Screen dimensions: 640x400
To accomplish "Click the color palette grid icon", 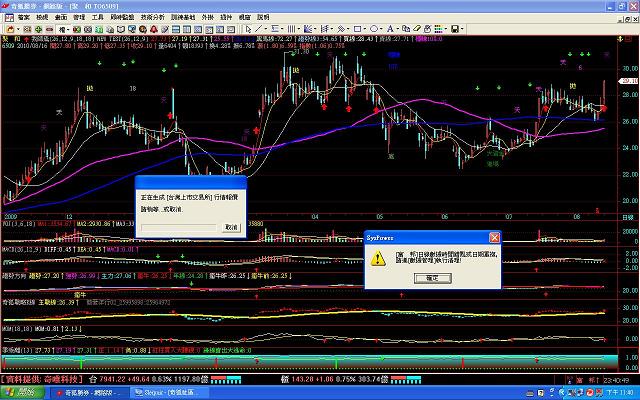I will tap(438, 29).
